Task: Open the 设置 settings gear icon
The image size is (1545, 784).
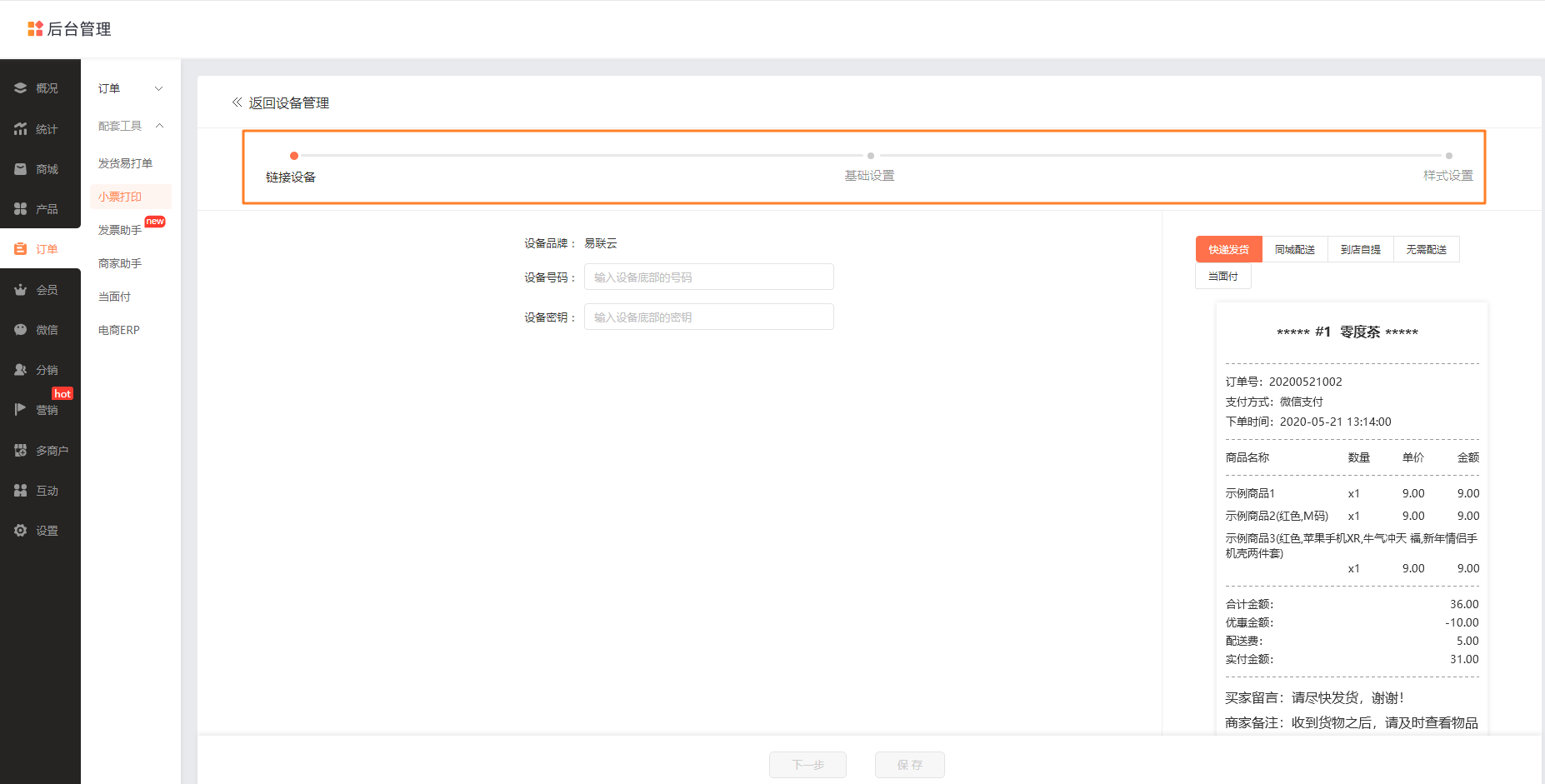Action: tap(21, 530)
